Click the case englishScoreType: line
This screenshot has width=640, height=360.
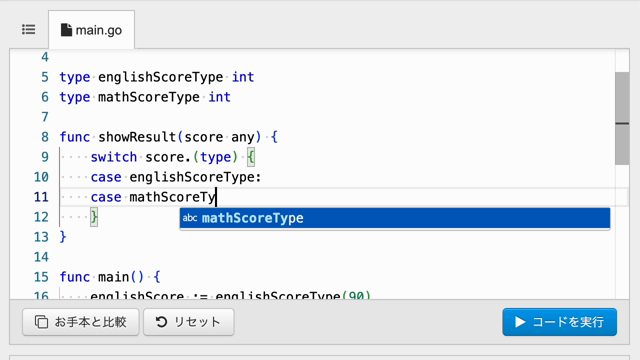pos(176,177)
